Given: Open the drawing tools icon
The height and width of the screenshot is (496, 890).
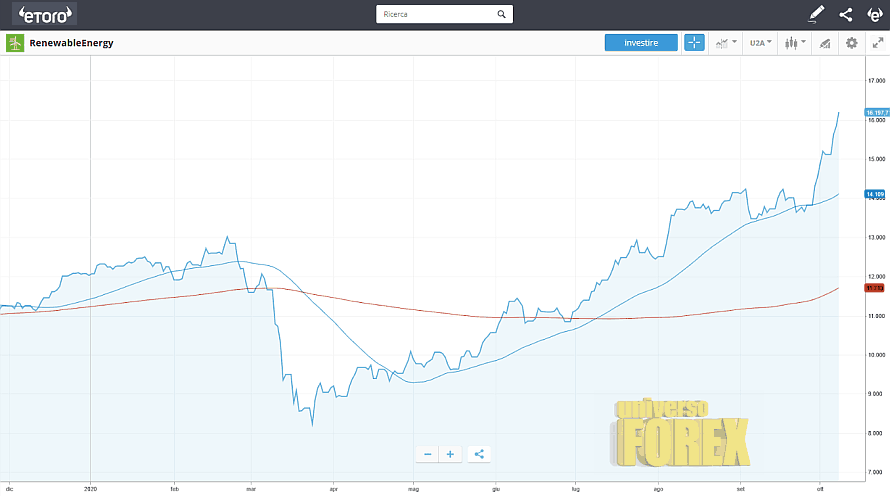Looking at the screenshot, I should pos(825,43).
